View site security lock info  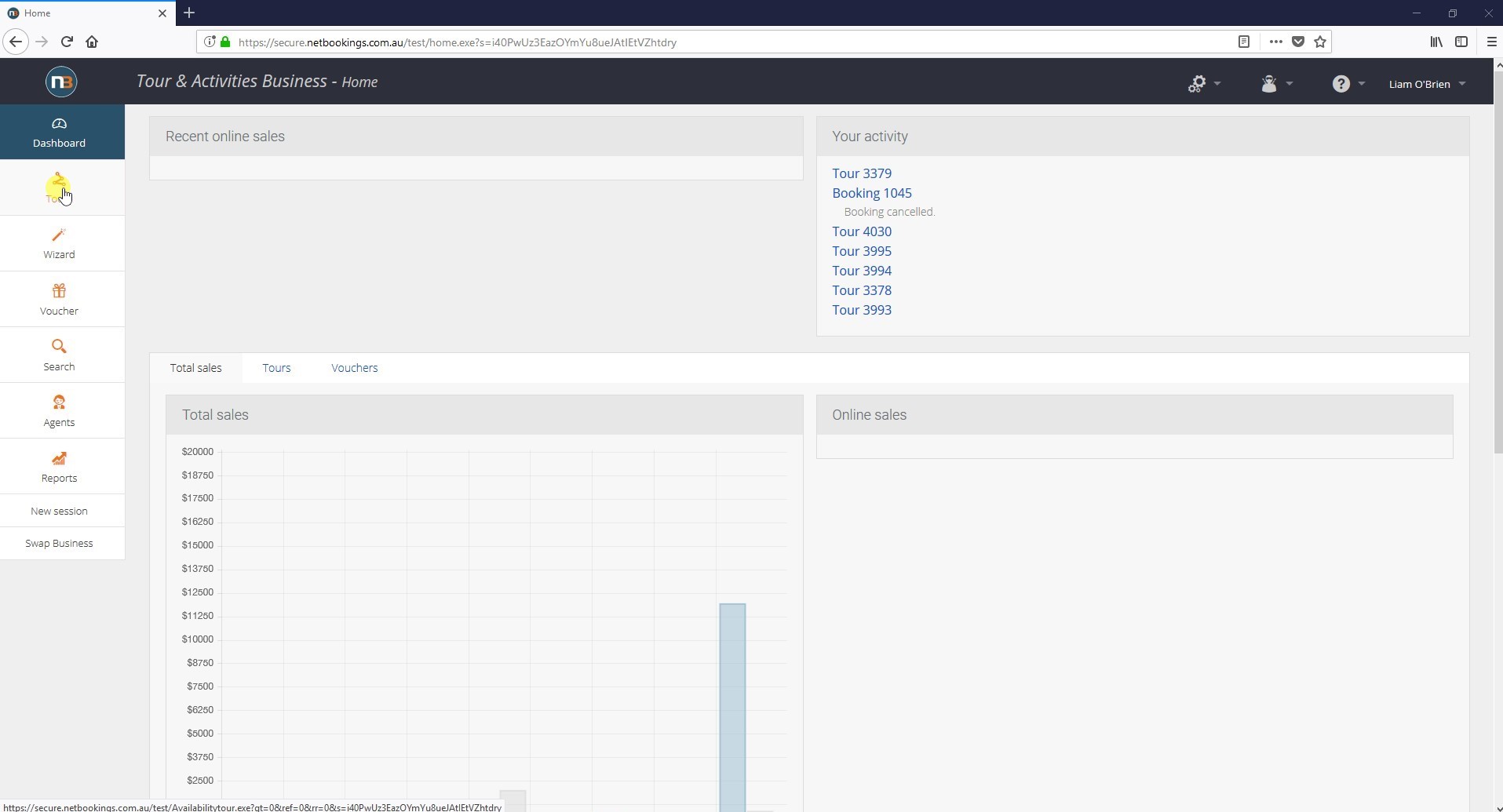[x=225, y=42]
